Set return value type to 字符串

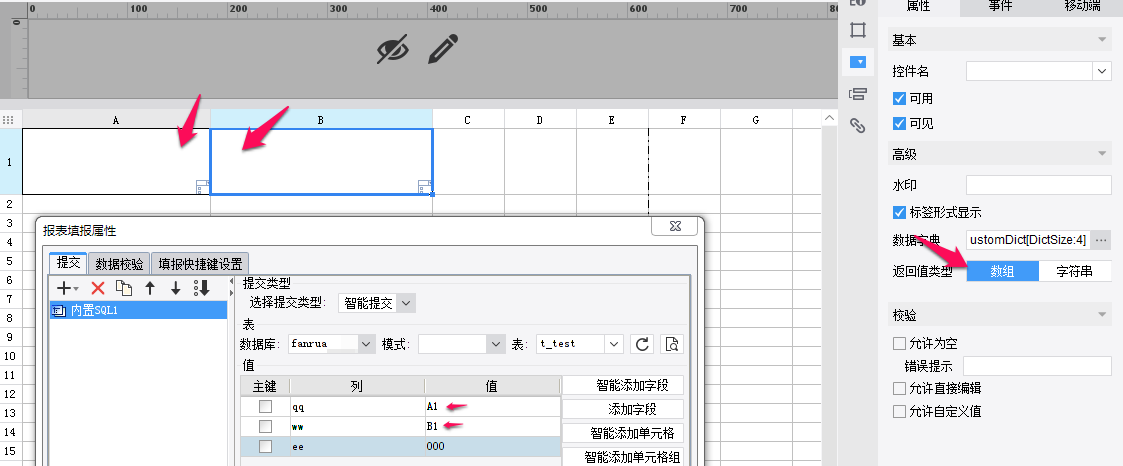pyautogui.click(x=1074, y=271)
